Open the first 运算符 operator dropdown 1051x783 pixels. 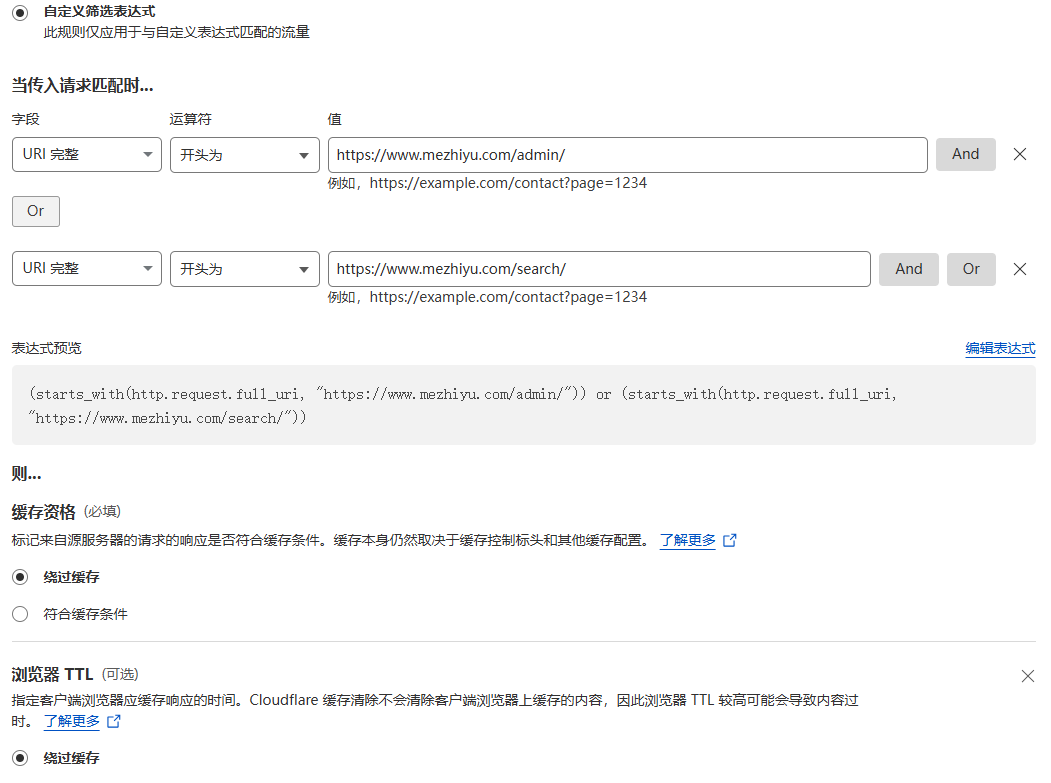tap(244, 155)
